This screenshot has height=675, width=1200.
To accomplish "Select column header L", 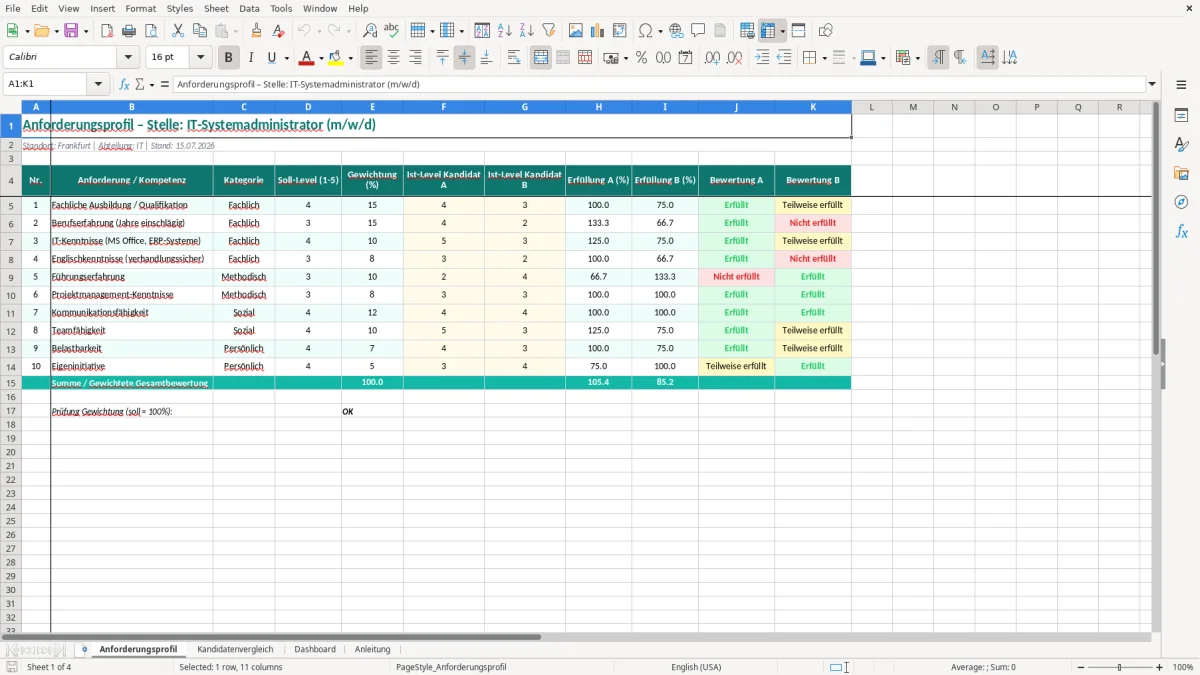I will [x=872, y=107].
